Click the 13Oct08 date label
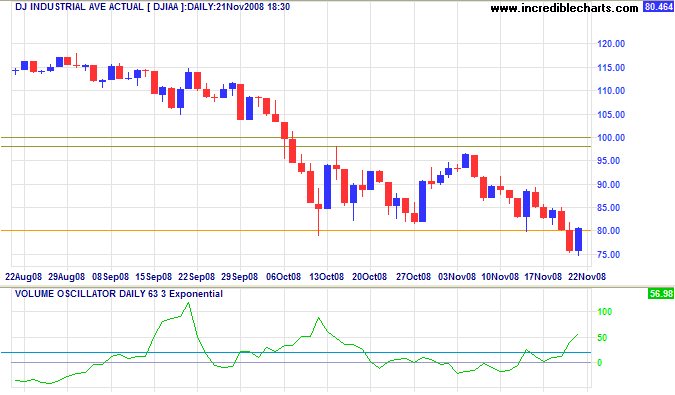 pyautogui.click(x=326, y=277)
